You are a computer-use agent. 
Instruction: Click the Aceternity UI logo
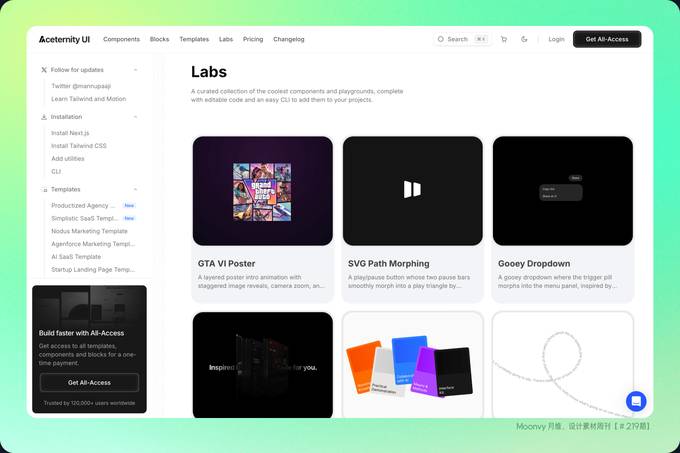[64, 39]
